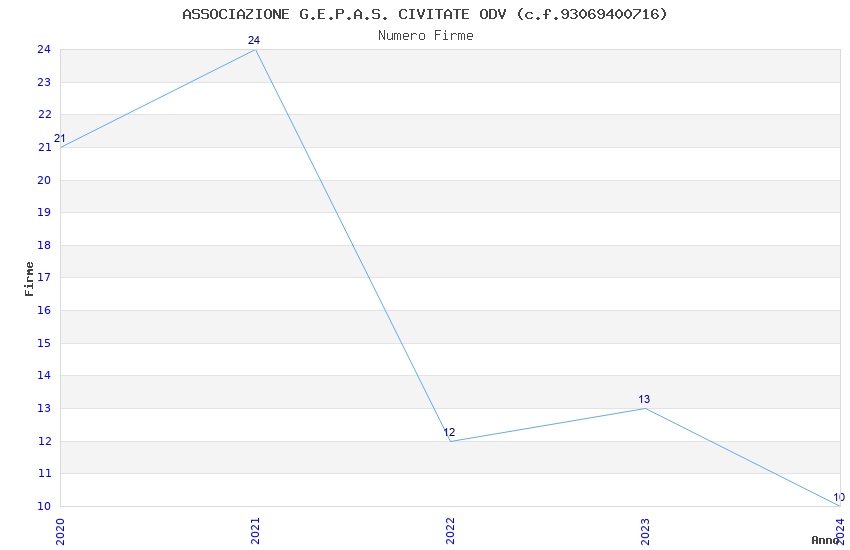Click the y-axis tick value 23
This screenshot has width=850, height=550.
(44, 82)
